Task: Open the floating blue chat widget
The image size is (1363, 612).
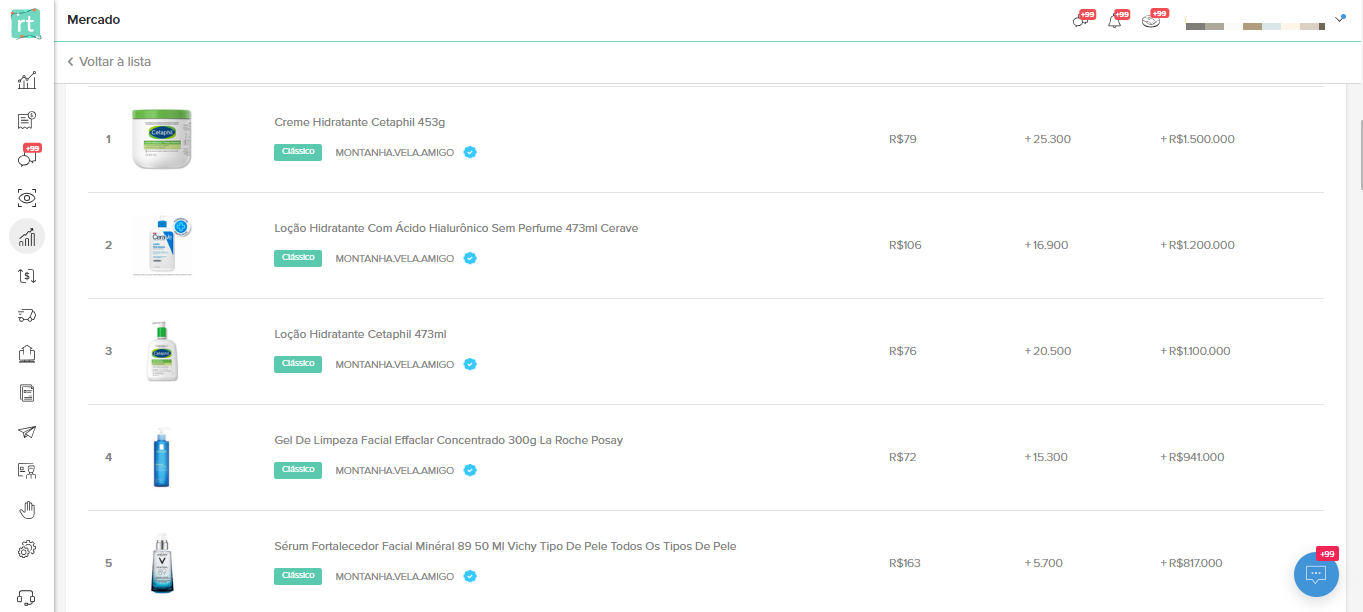Action: click(x=1316, y=573)
